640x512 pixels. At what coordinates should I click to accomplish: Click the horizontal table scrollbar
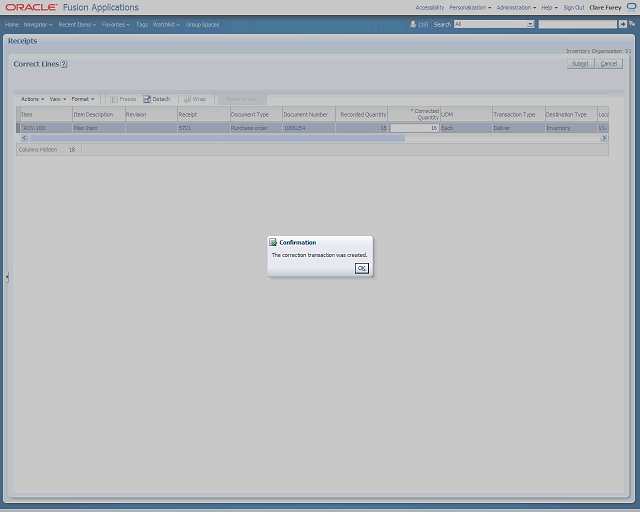217,138
